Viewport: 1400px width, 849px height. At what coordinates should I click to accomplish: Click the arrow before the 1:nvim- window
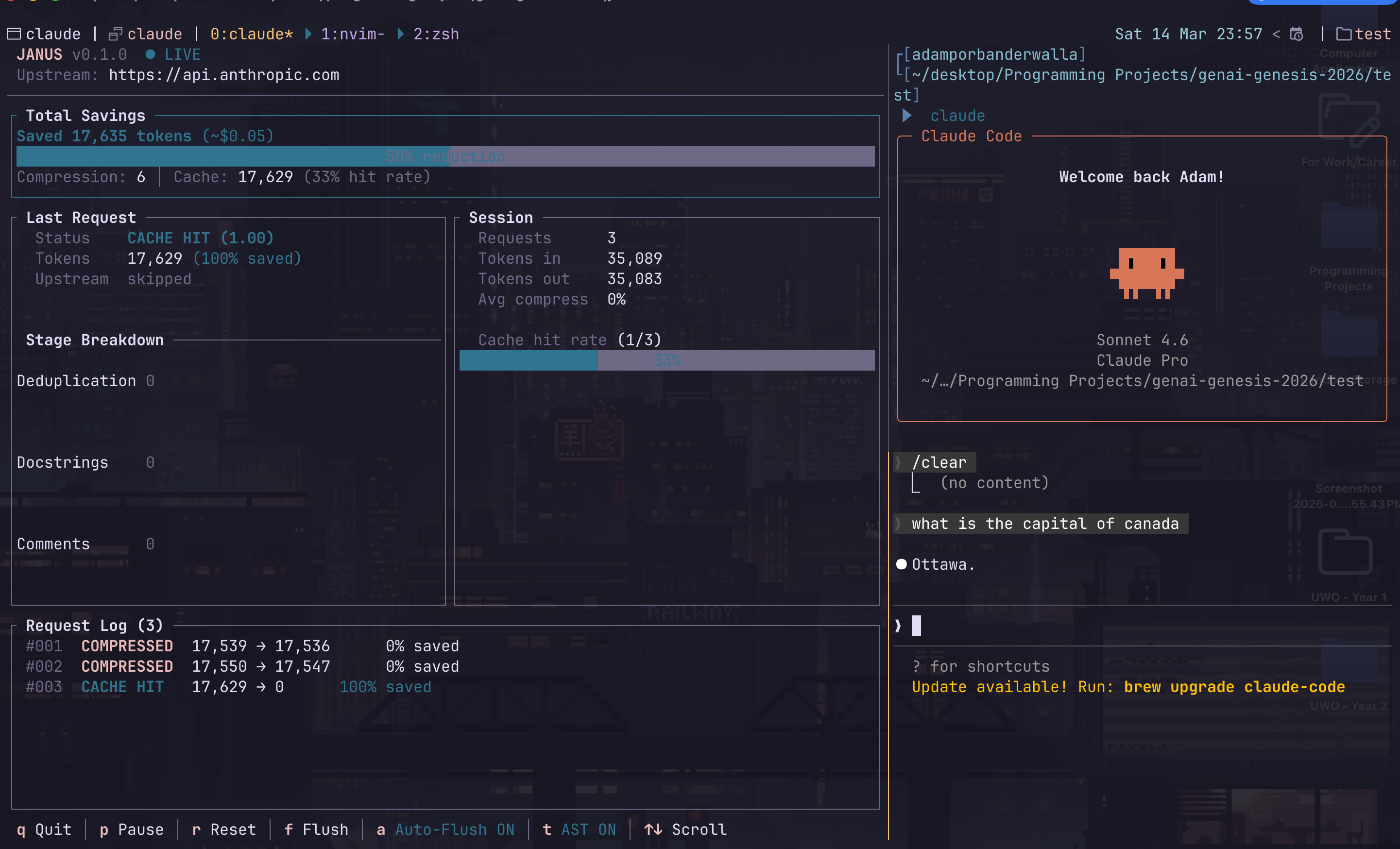pos(308,34)
